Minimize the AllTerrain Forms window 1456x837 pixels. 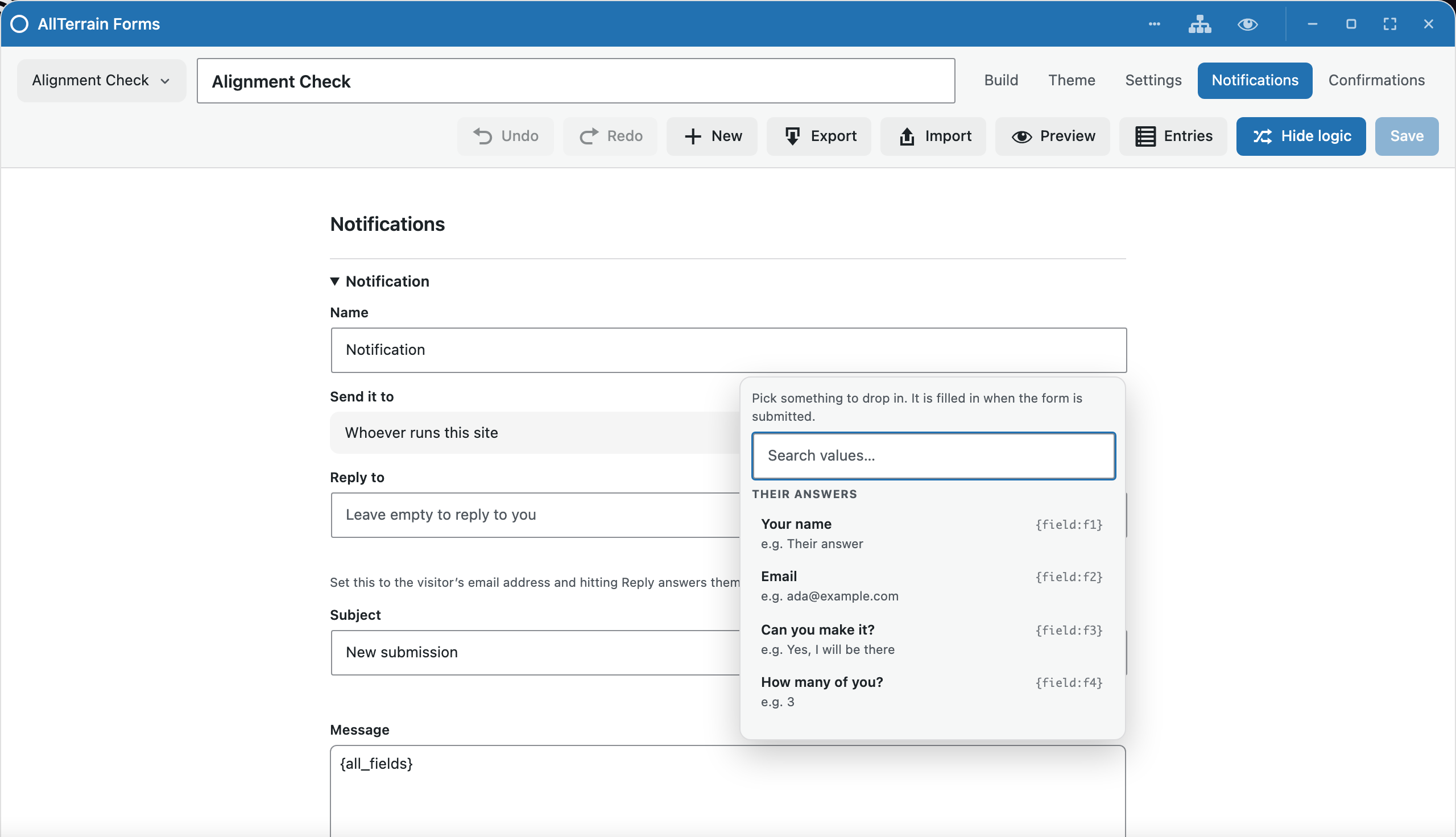click(x=1312, y=24)
